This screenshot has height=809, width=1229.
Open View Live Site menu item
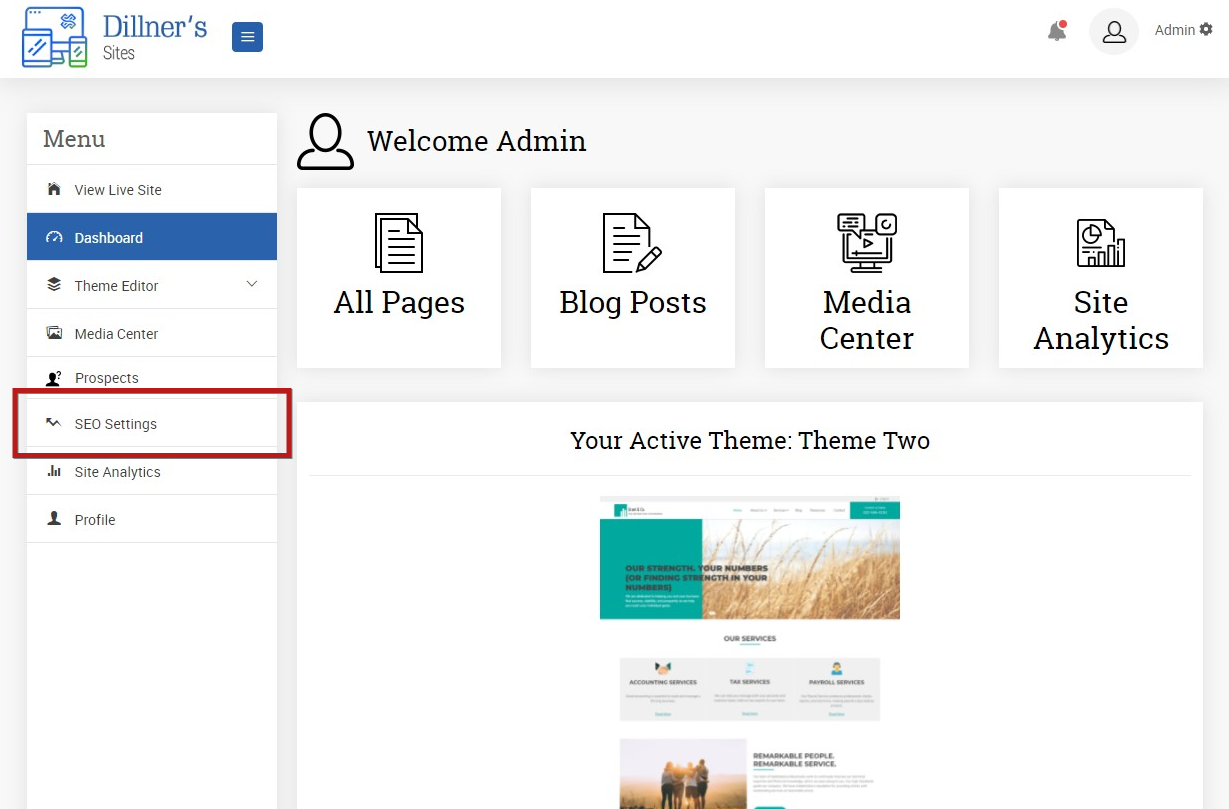(x=152, y=189)
